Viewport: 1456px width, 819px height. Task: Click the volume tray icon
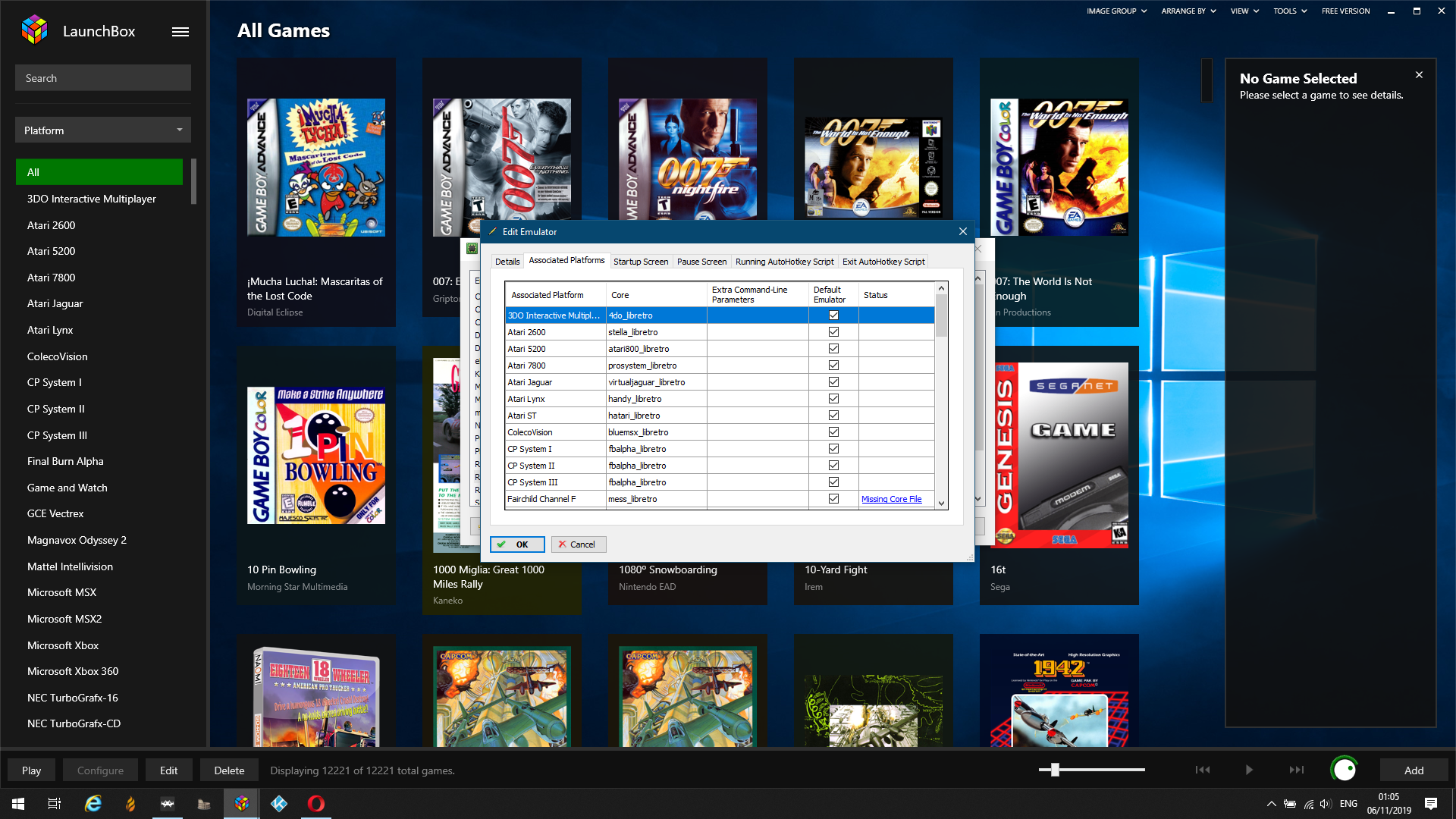(x=1325, y=804)
